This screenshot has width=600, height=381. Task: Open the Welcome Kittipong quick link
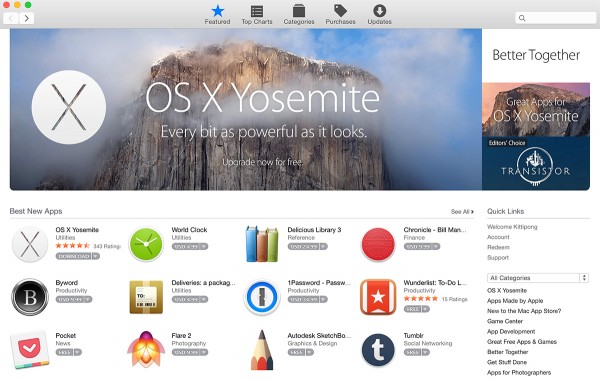(x=512, y=227)
